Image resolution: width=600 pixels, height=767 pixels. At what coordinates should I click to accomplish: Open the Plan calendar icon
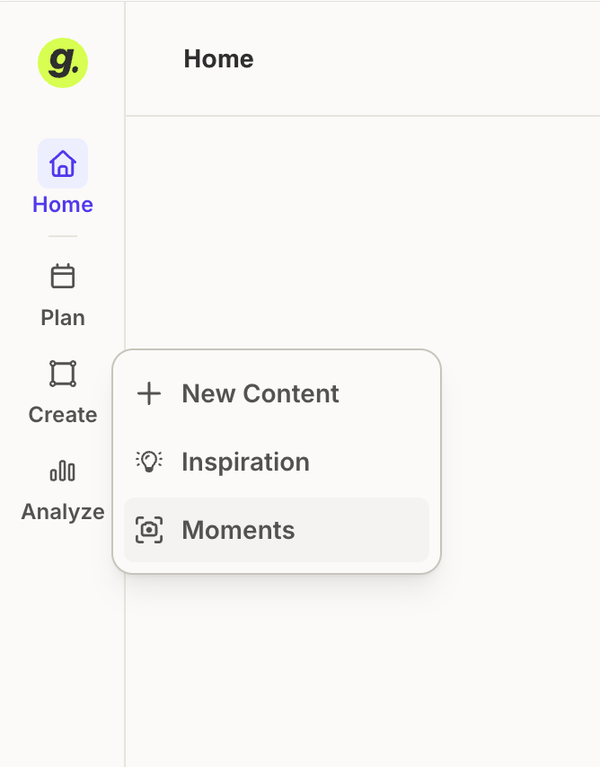tap(63, 276)
